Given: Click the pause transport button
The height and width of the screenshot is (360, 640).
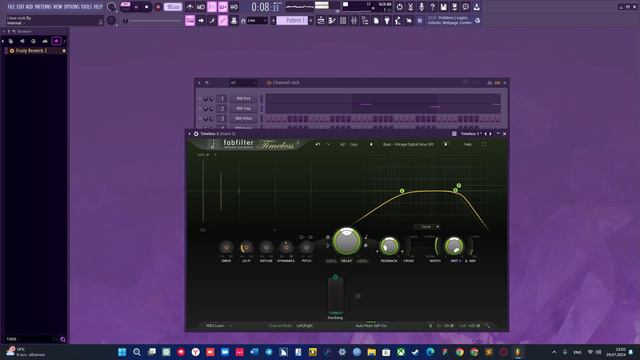Looking at the screenshot, I should point(136,7).
